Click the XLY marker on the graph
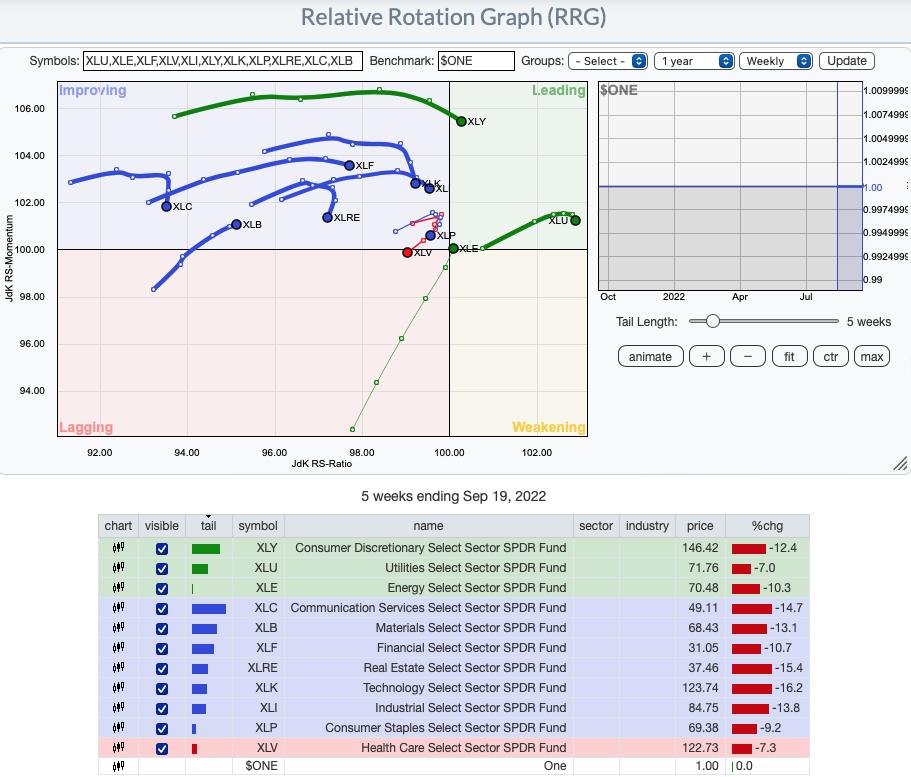The height and width of the screenshot is (777, 911). pos(461,121)
